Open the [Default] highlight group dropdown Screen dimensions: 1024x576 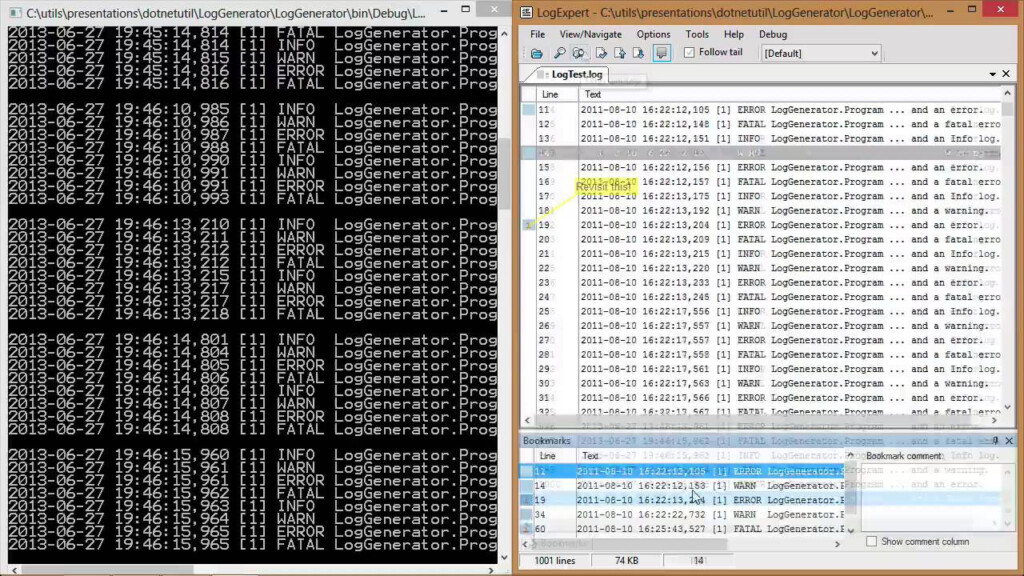821,54
